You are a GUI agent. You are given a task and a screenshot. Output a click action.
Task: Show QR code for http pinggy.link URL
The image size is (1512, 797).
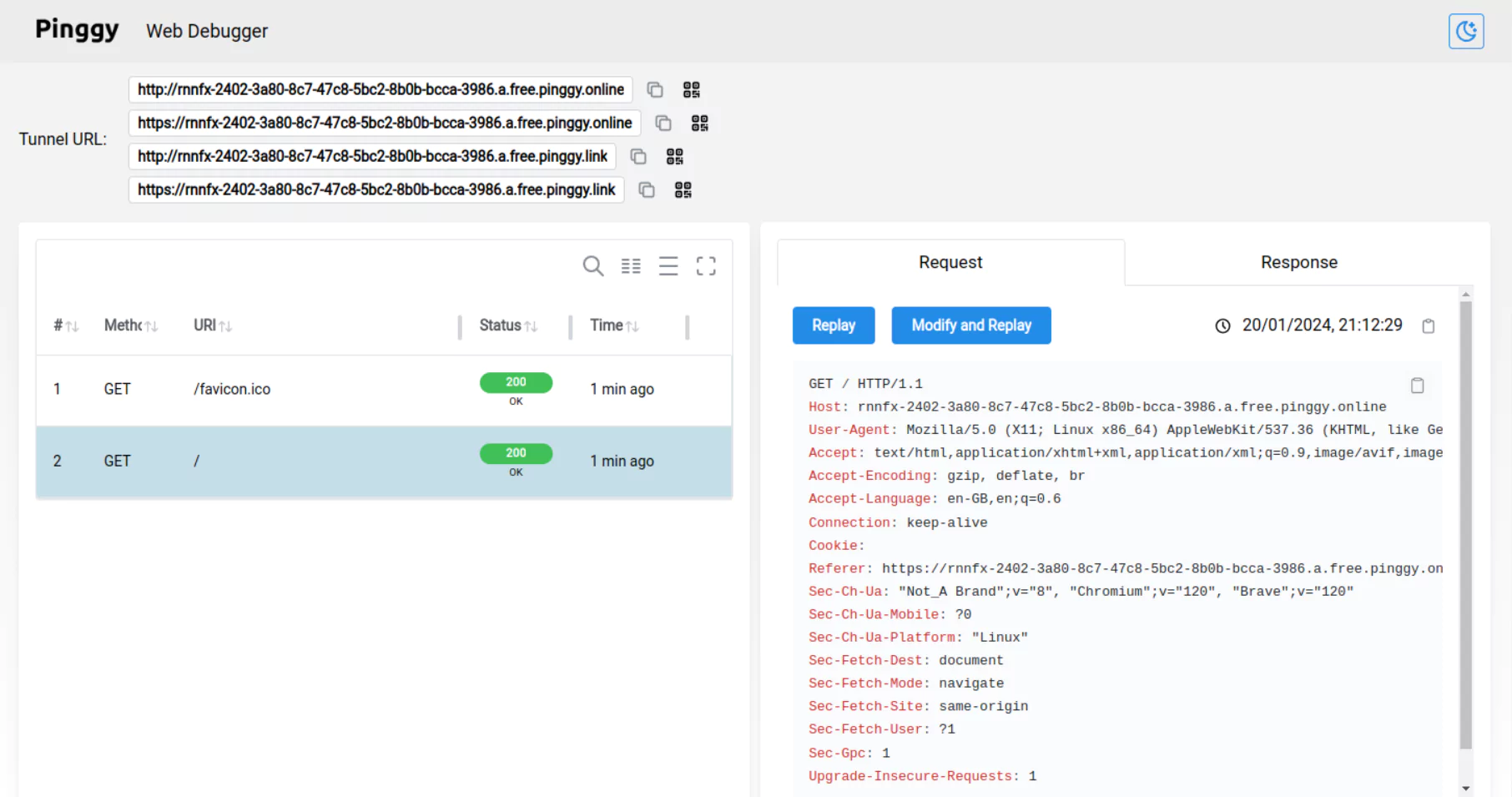(675, 156)
